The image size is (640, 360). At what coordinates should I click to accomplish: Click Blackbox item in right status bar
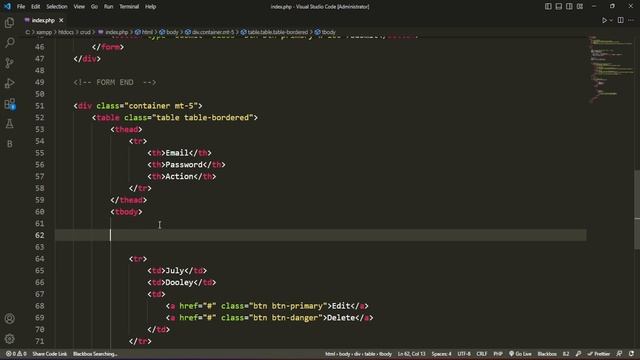[x=547, y=354]
